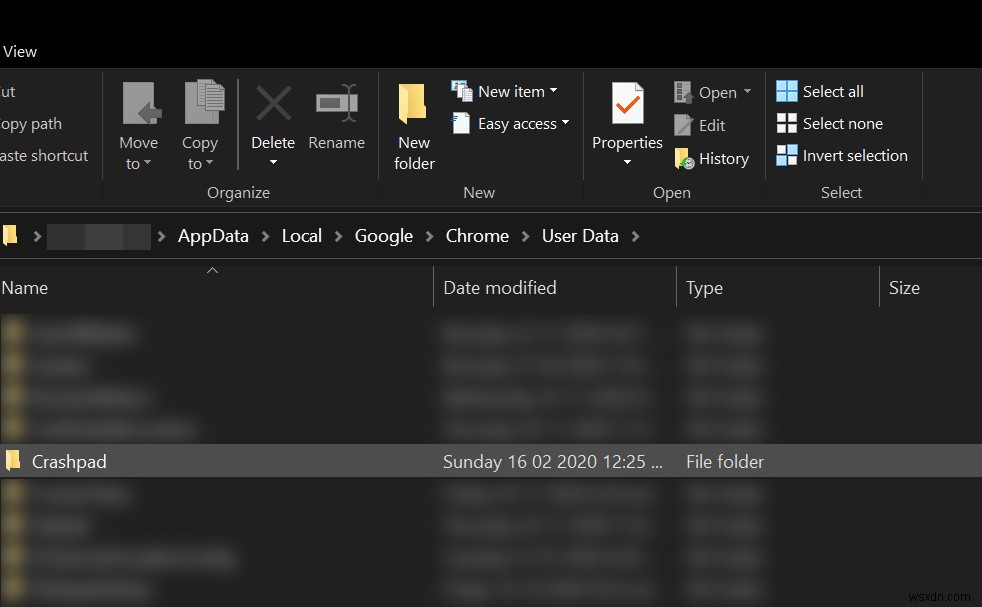Click the Invert selection label

click(855, 155)
